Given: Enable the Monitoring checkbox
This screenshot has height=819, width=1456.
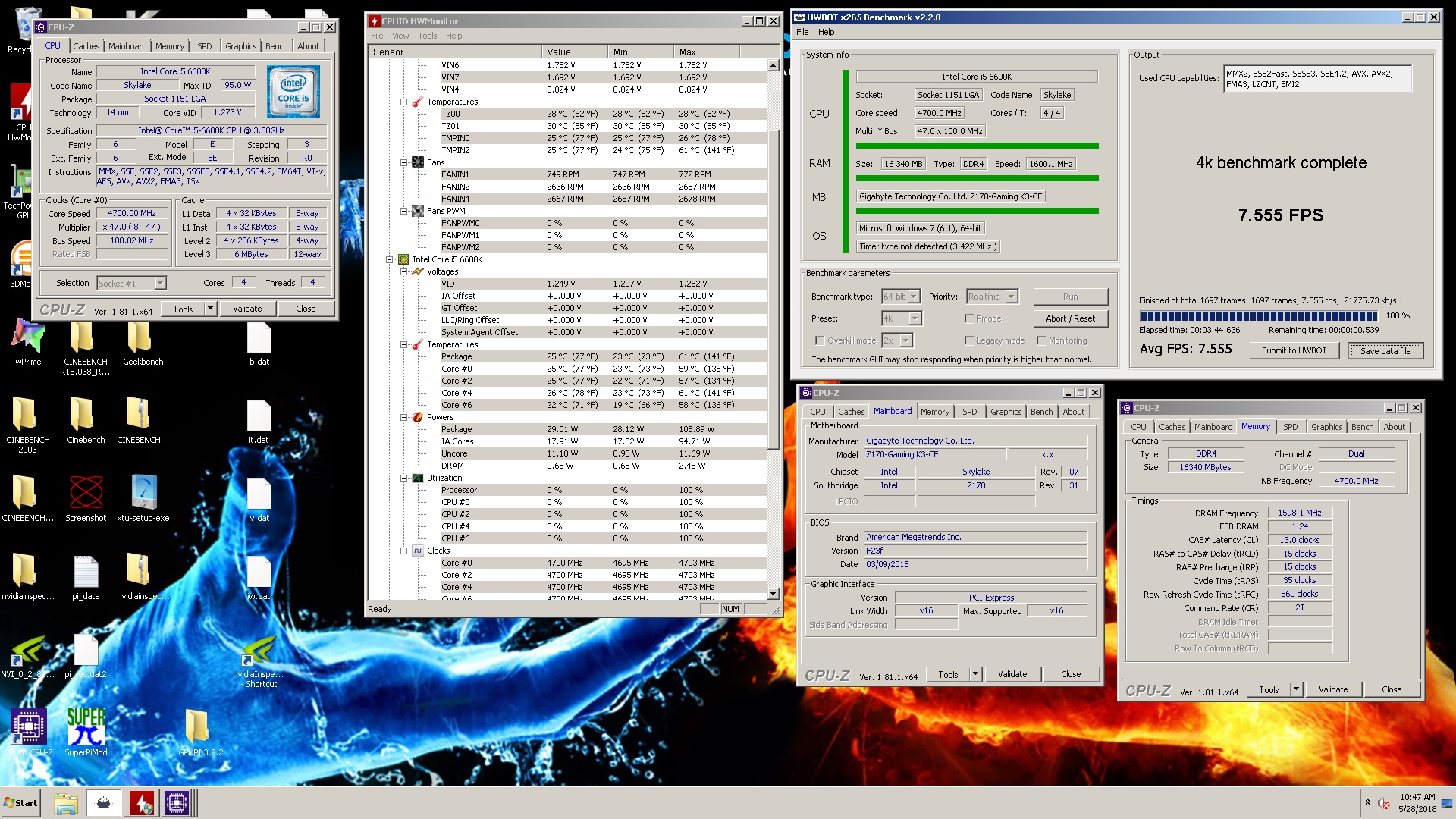Looking at the screenshot, I should (1041, 340).
